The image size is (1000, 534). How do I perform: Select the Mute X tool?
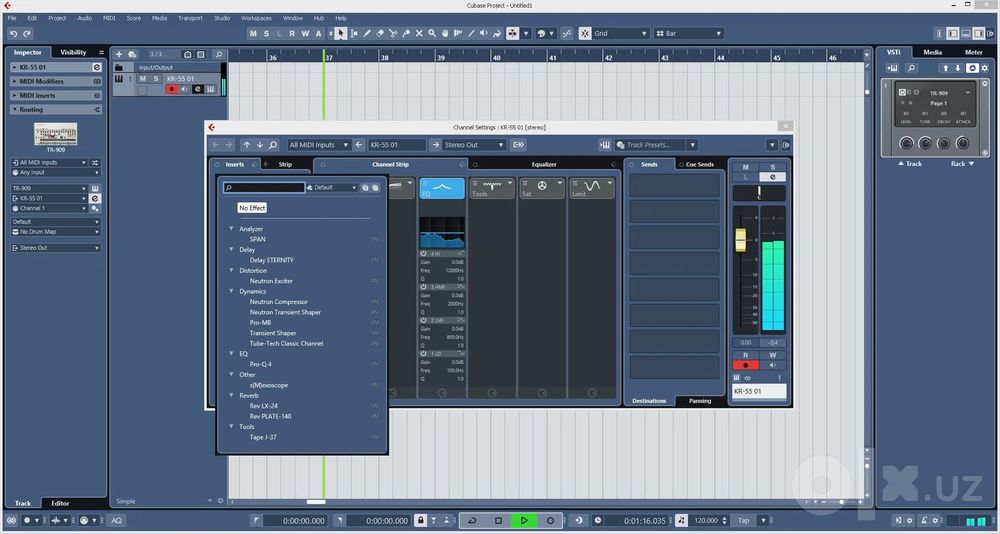(419, 33)
